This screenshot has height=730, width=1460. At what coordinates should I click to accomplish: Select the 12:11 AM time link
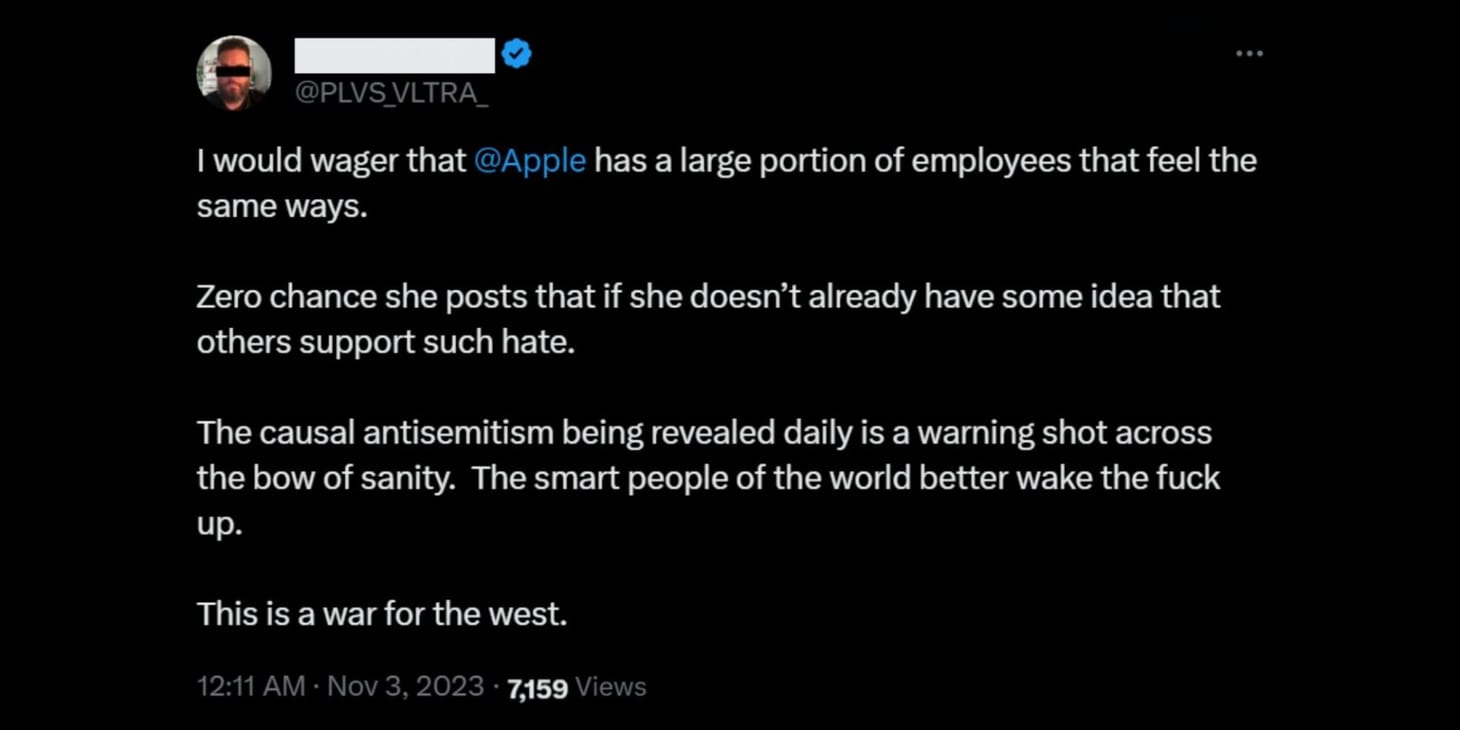click(251, 687)
